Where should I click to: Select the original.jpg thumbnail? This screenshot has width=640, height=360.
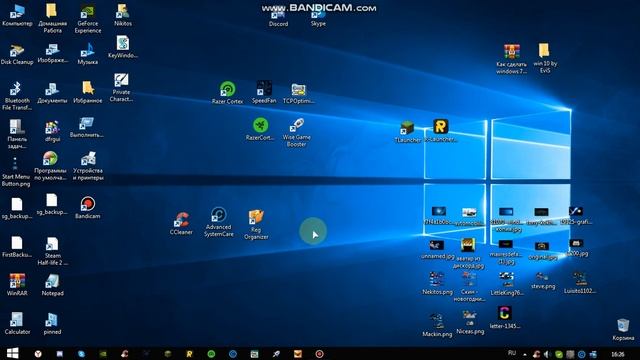(x=542, y=251)
